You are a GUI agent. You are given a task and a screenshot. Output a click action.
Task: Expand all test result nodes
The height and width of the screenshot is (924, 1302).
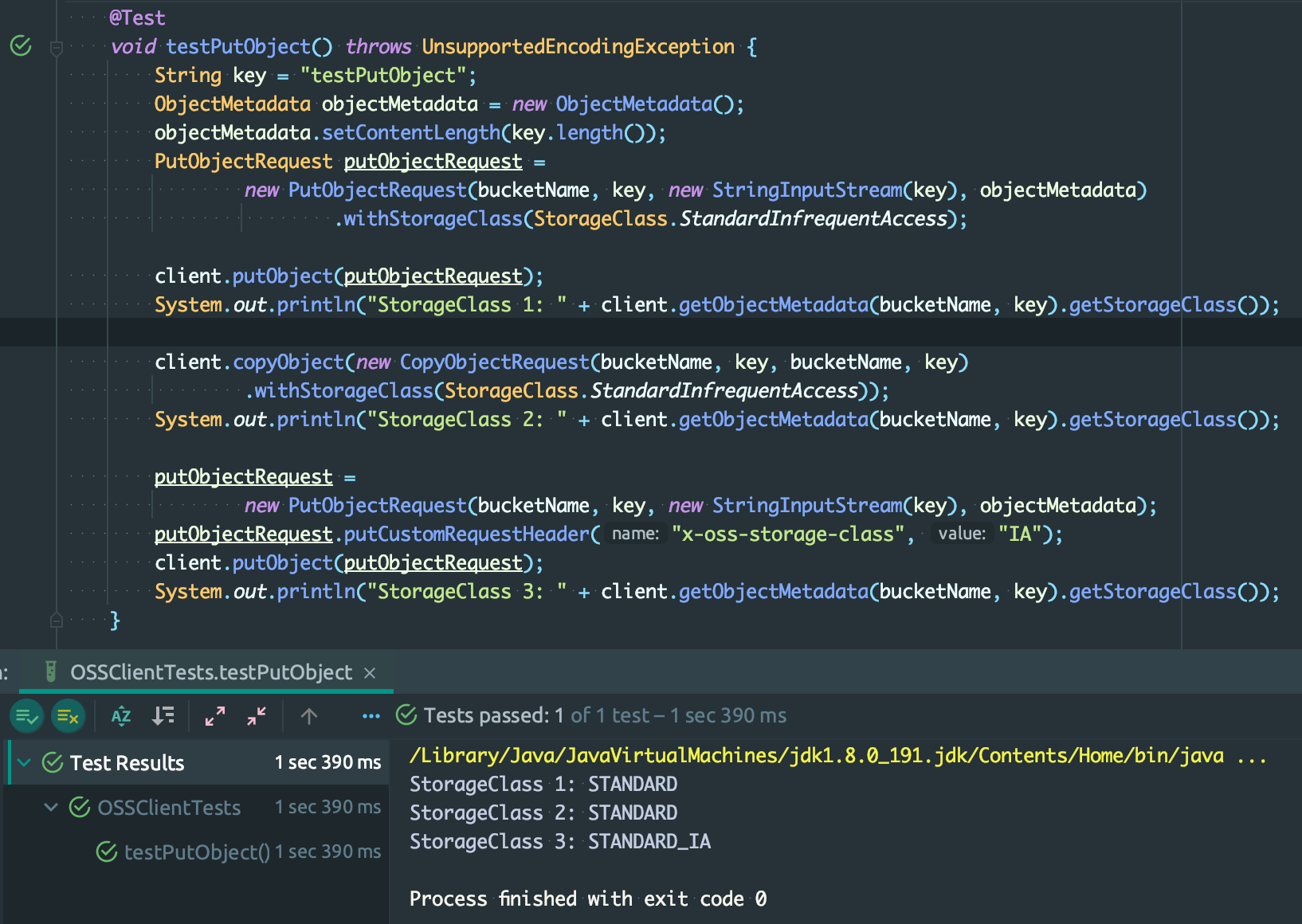[x=215, y=716]
